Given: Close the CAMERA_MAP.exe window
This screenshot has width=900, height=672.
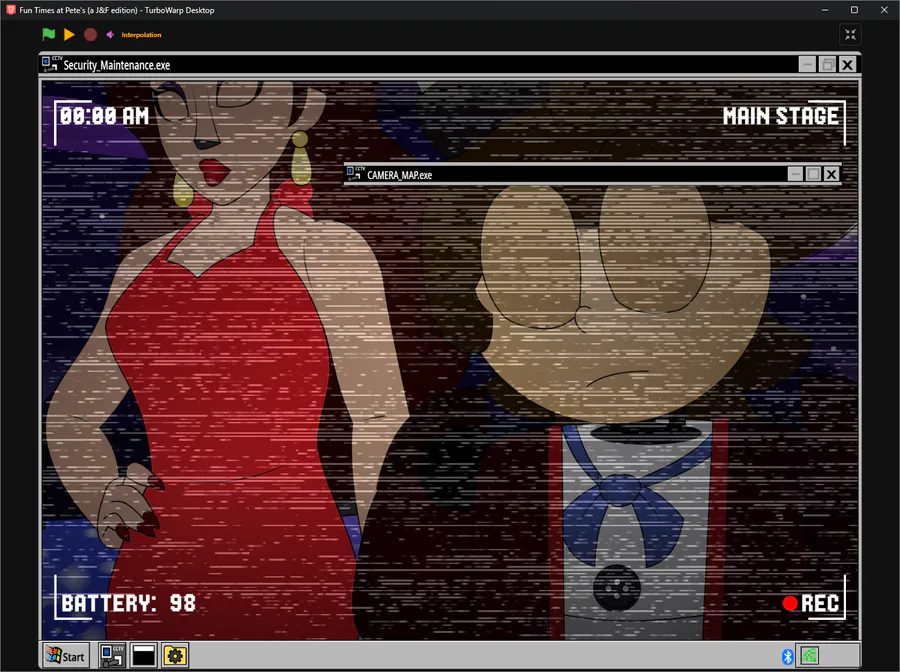Looking at the screenshot, I should (x=831, y=174).
